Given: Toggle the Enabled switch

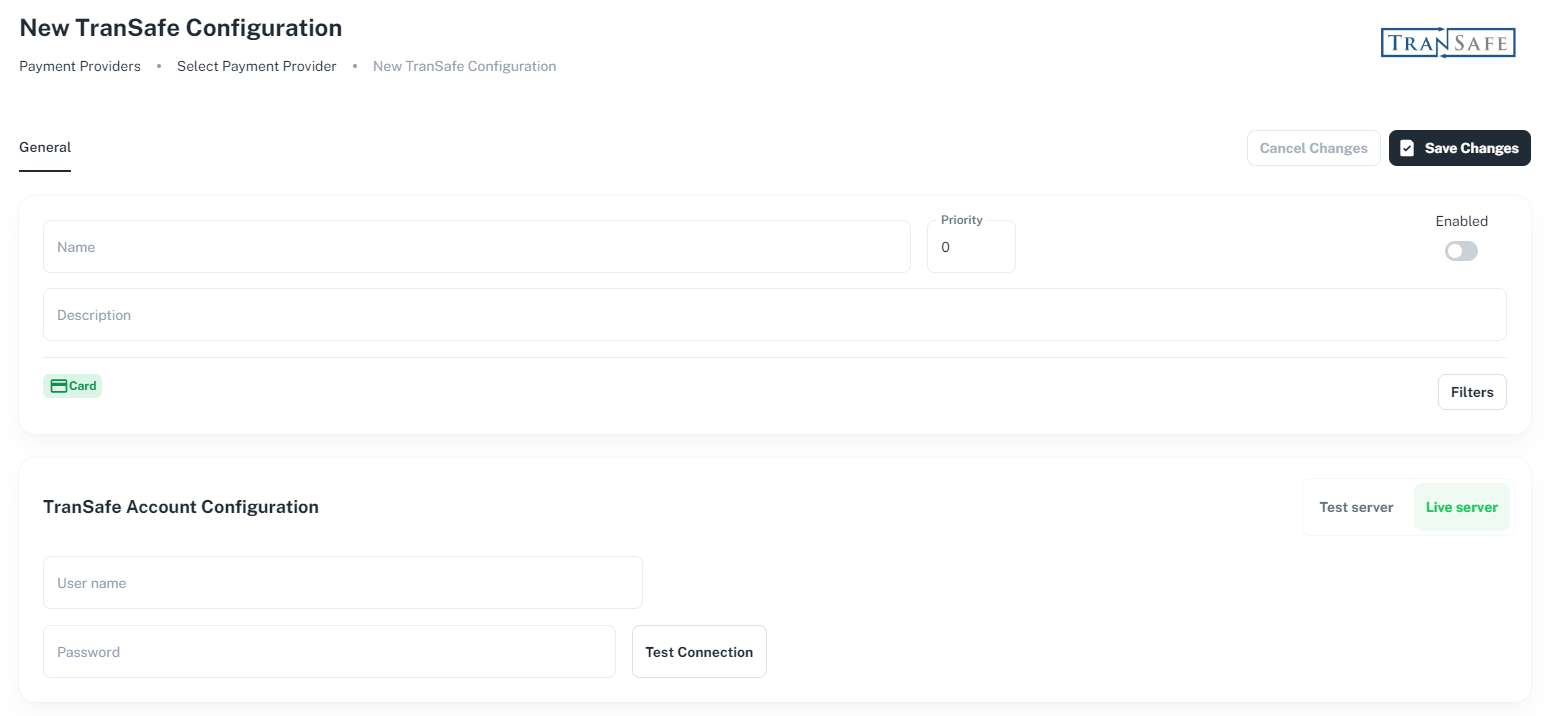Looking at the screenshot, I should [x=1461, y=251].
